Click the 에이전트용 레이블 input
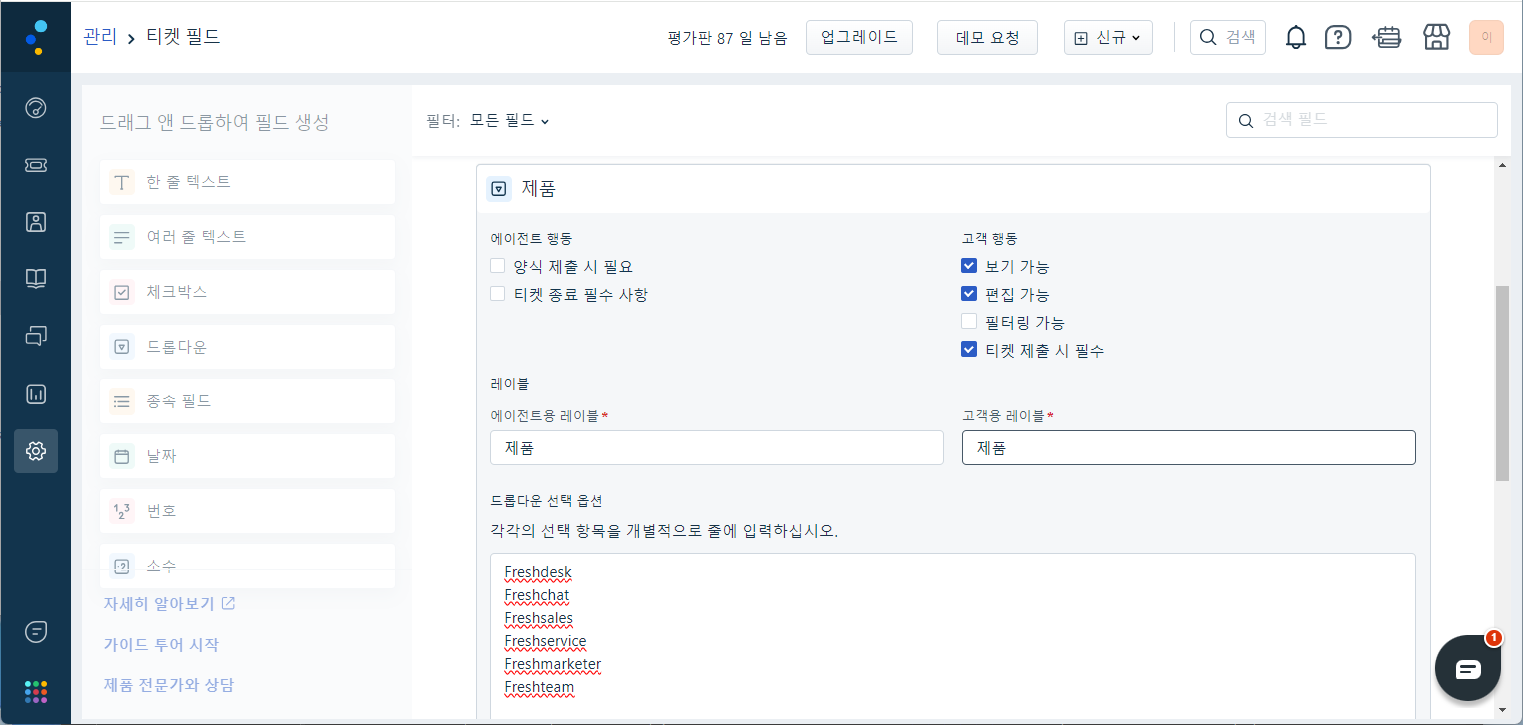Viewport: 1523px width, 725px height. (x=717, y=448)
